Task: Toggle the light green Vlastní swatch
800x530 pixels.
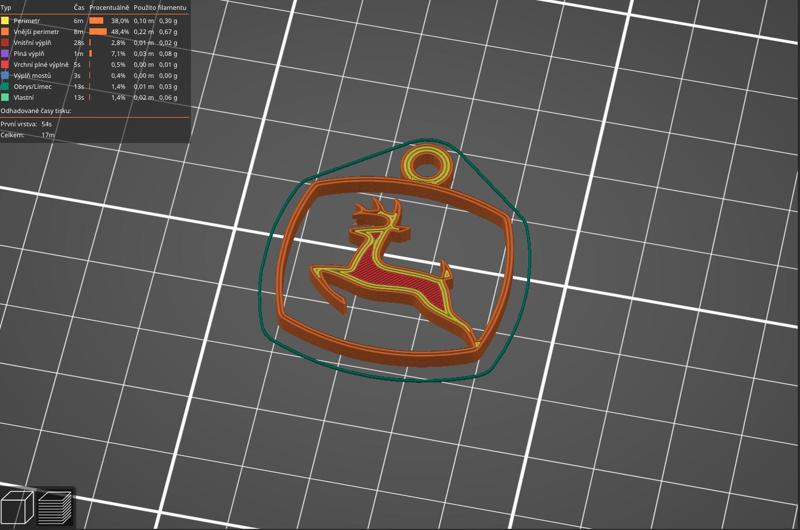Action: tap(5, 97)
